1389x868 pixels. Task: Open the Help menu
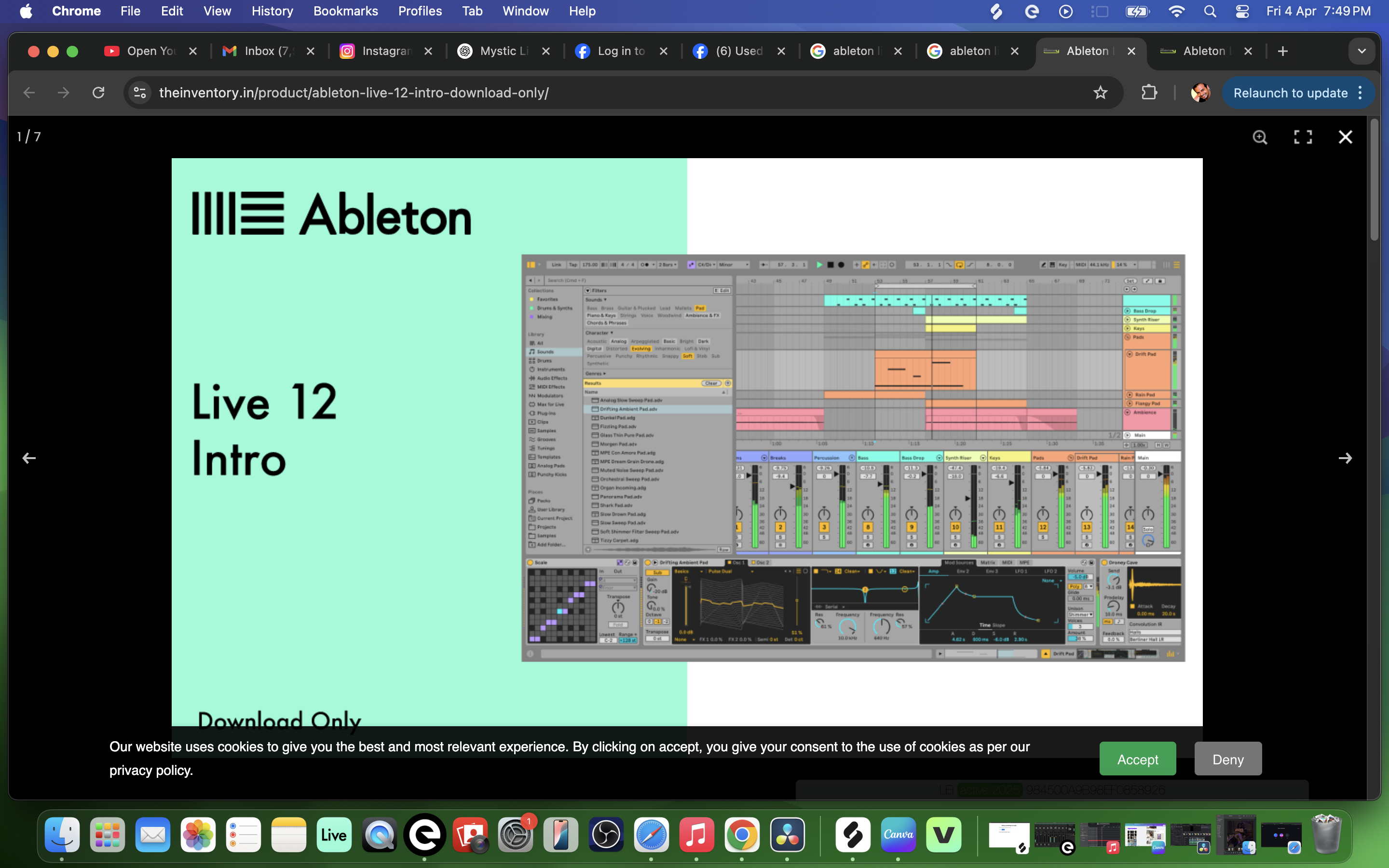click(582, 11)
